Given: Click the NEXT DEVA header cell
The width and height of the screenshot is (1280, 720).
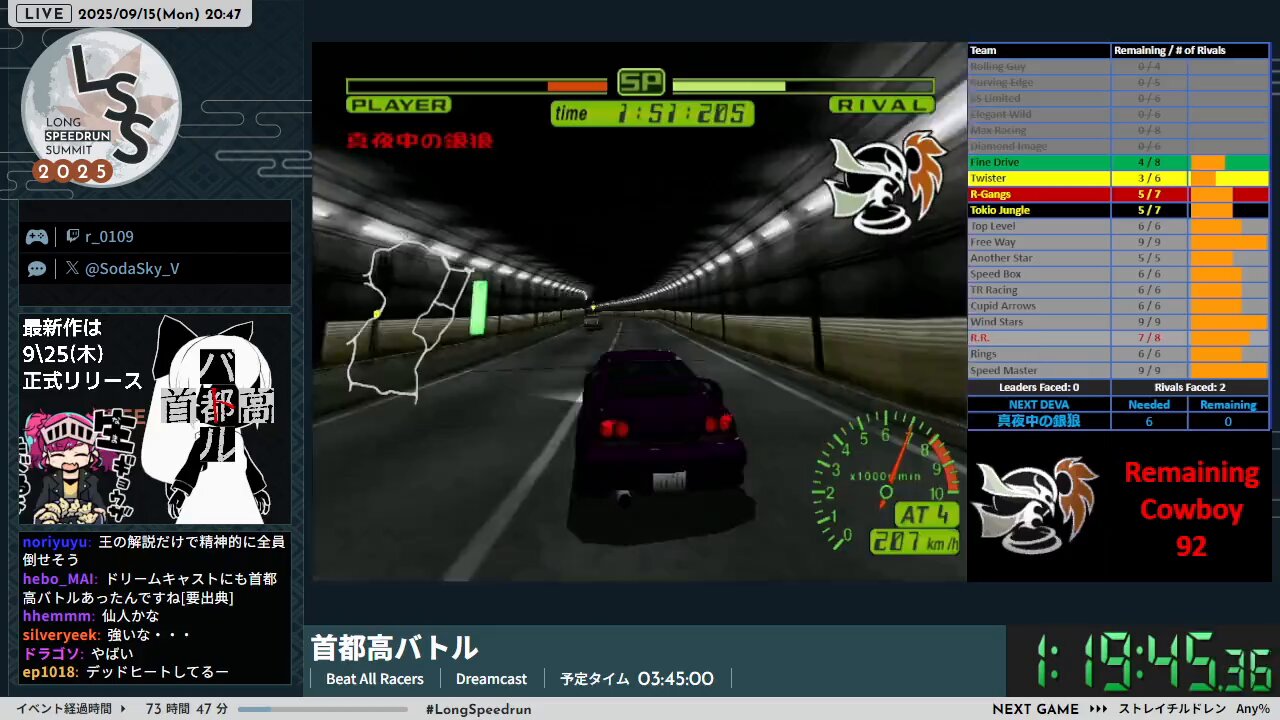Looking at the screenshot, I should [x=1039, y=404].
